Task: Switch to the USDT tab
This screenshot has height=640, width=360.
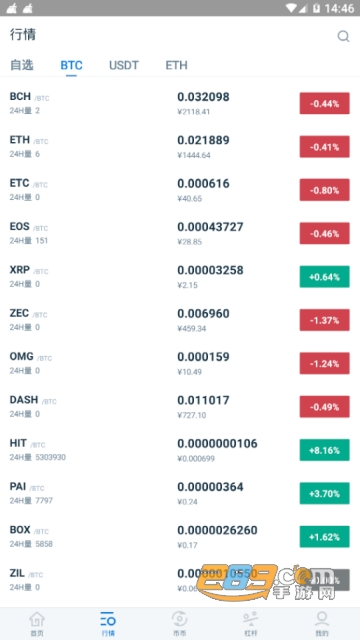Action: [124, 65]
